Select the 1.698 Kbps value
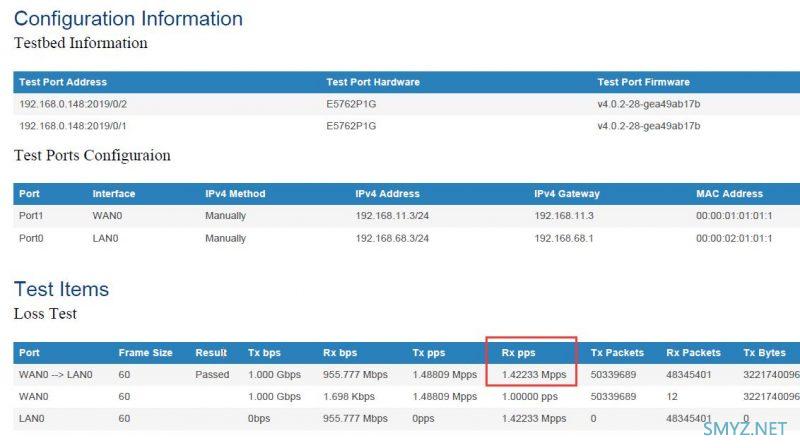This screenshot has width=800, height=448. click(348, 396)
